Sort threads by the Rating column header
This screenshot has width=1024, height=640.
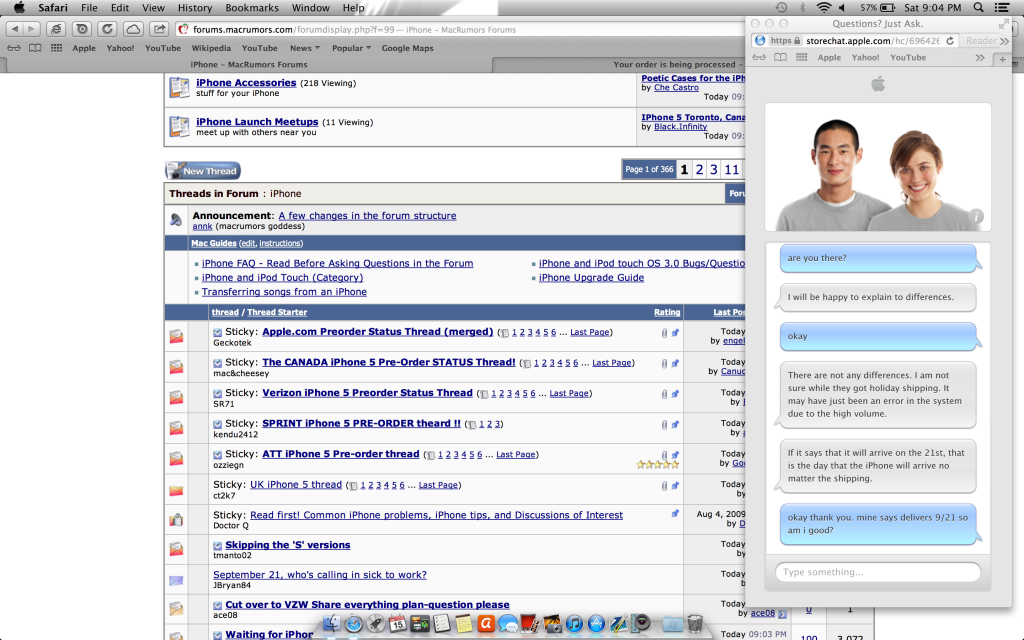667,312
